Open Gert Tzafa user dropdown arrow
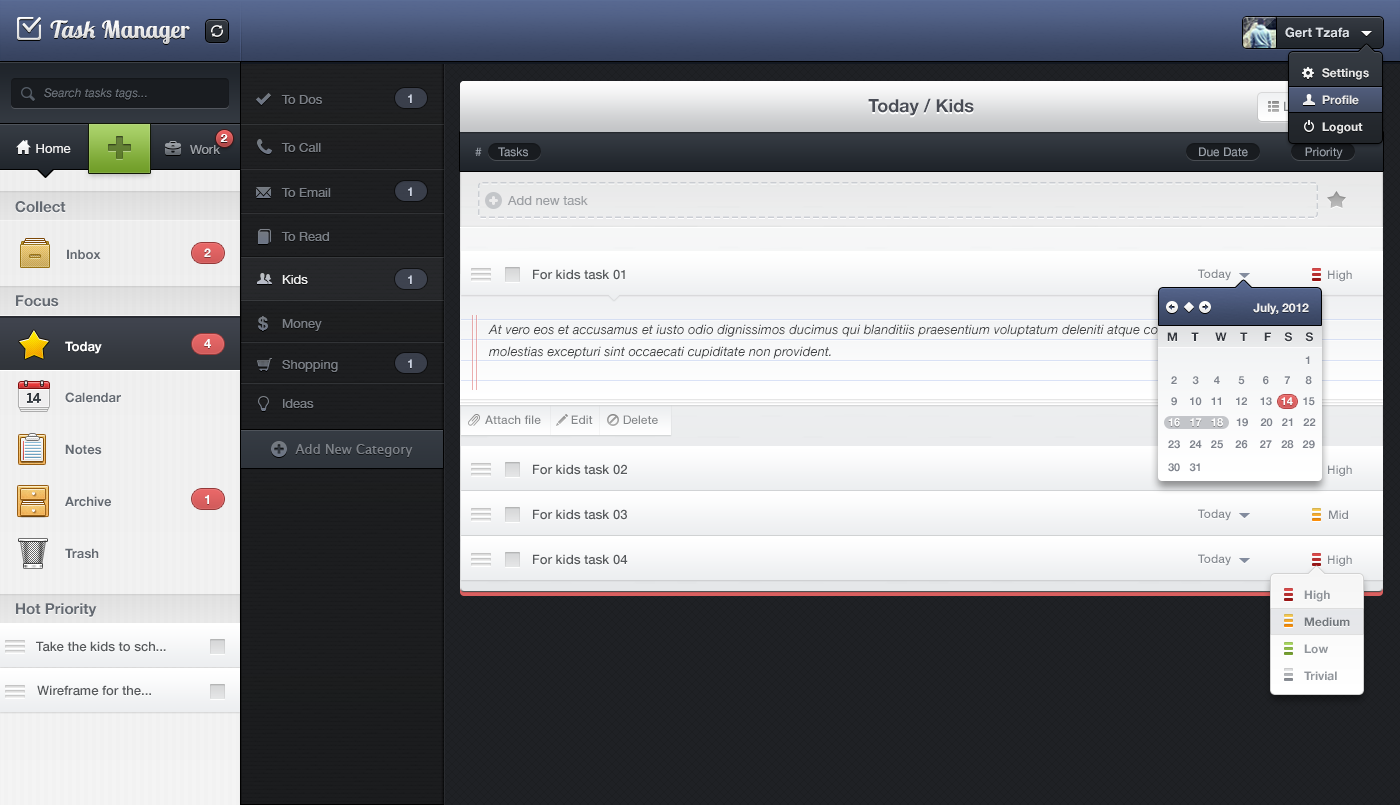Viewport: 1400px width, 805px height. point(1367,33)
